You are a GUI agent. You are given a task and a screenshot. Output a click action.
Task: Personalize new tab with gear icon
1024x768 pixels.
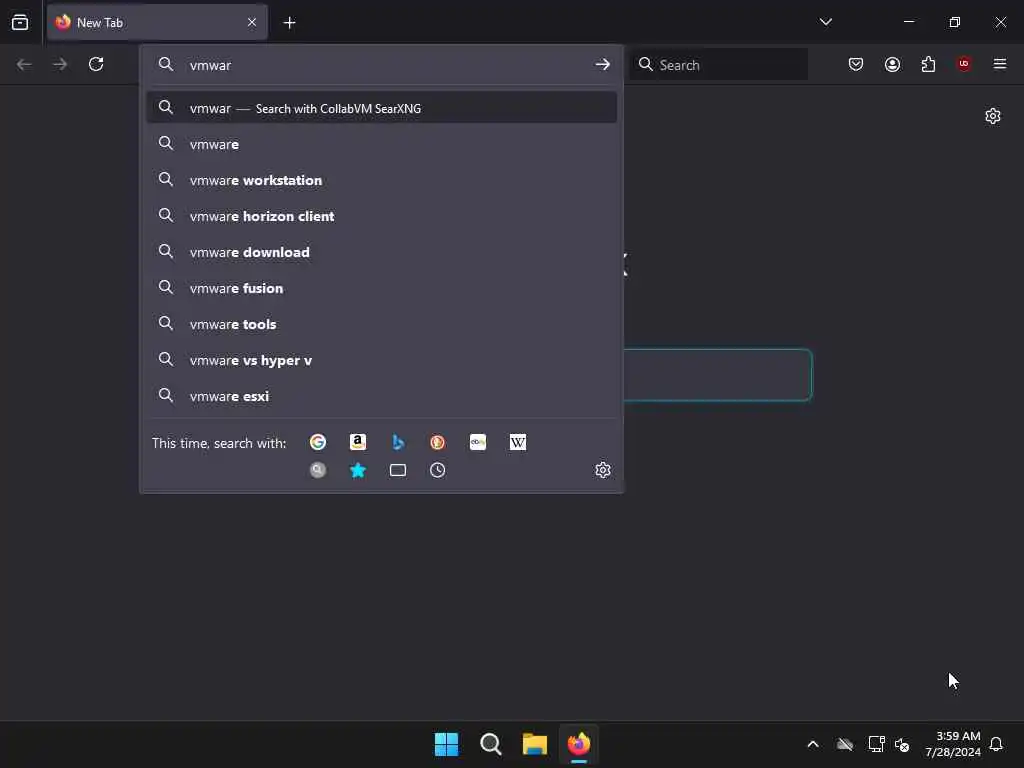(992, 116)
